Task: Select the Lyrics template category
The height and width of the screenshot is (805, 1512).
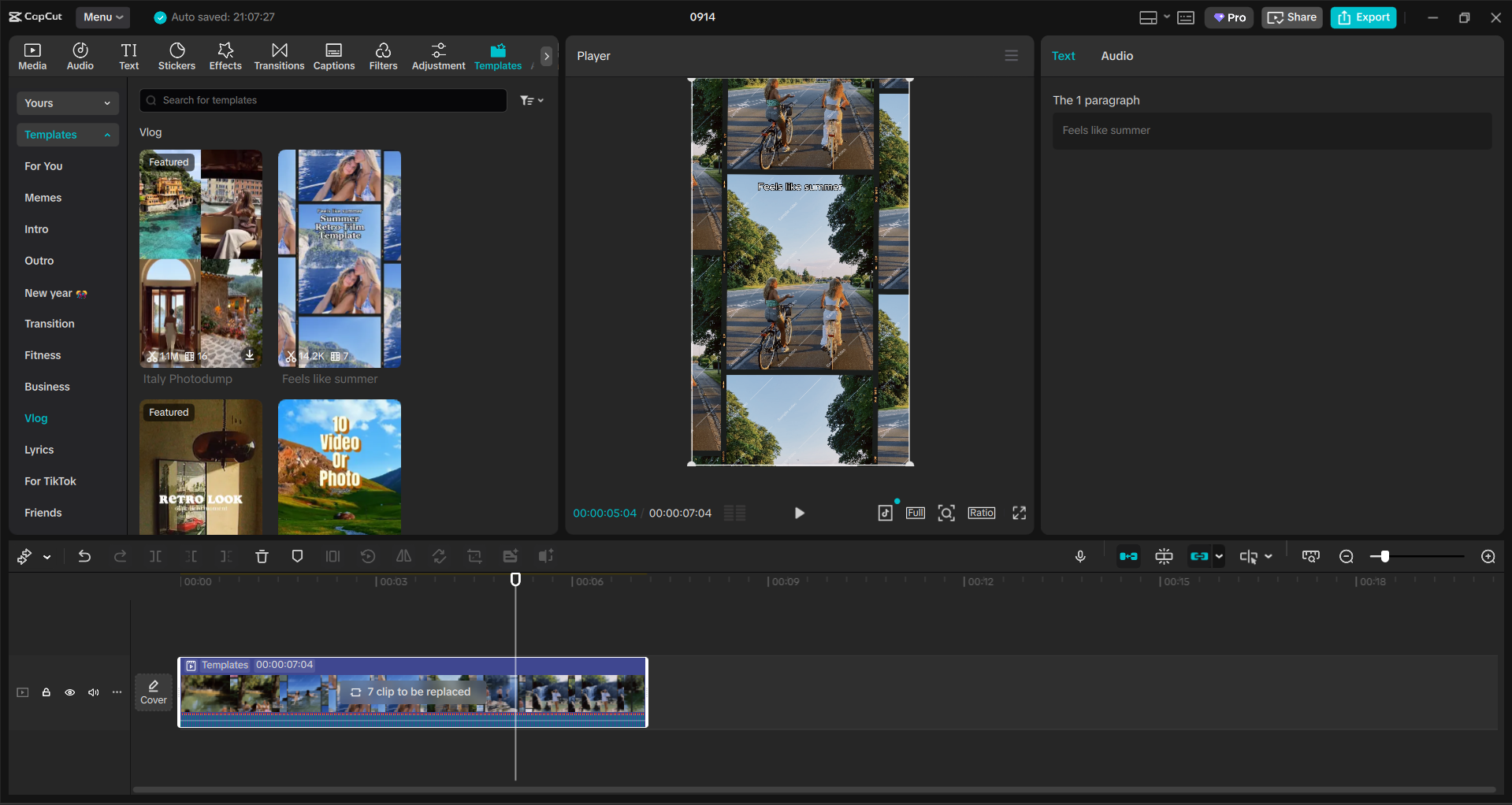Action: pyautogui.click(x=39, y=450)
